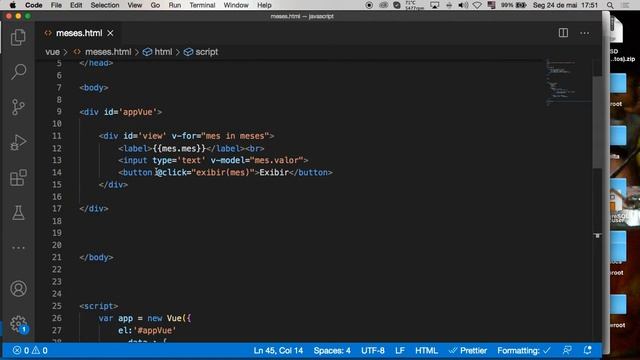Click the v-for="mes in meses" line
This screenshot has height=360, width=640.
[x=187, y=136]
